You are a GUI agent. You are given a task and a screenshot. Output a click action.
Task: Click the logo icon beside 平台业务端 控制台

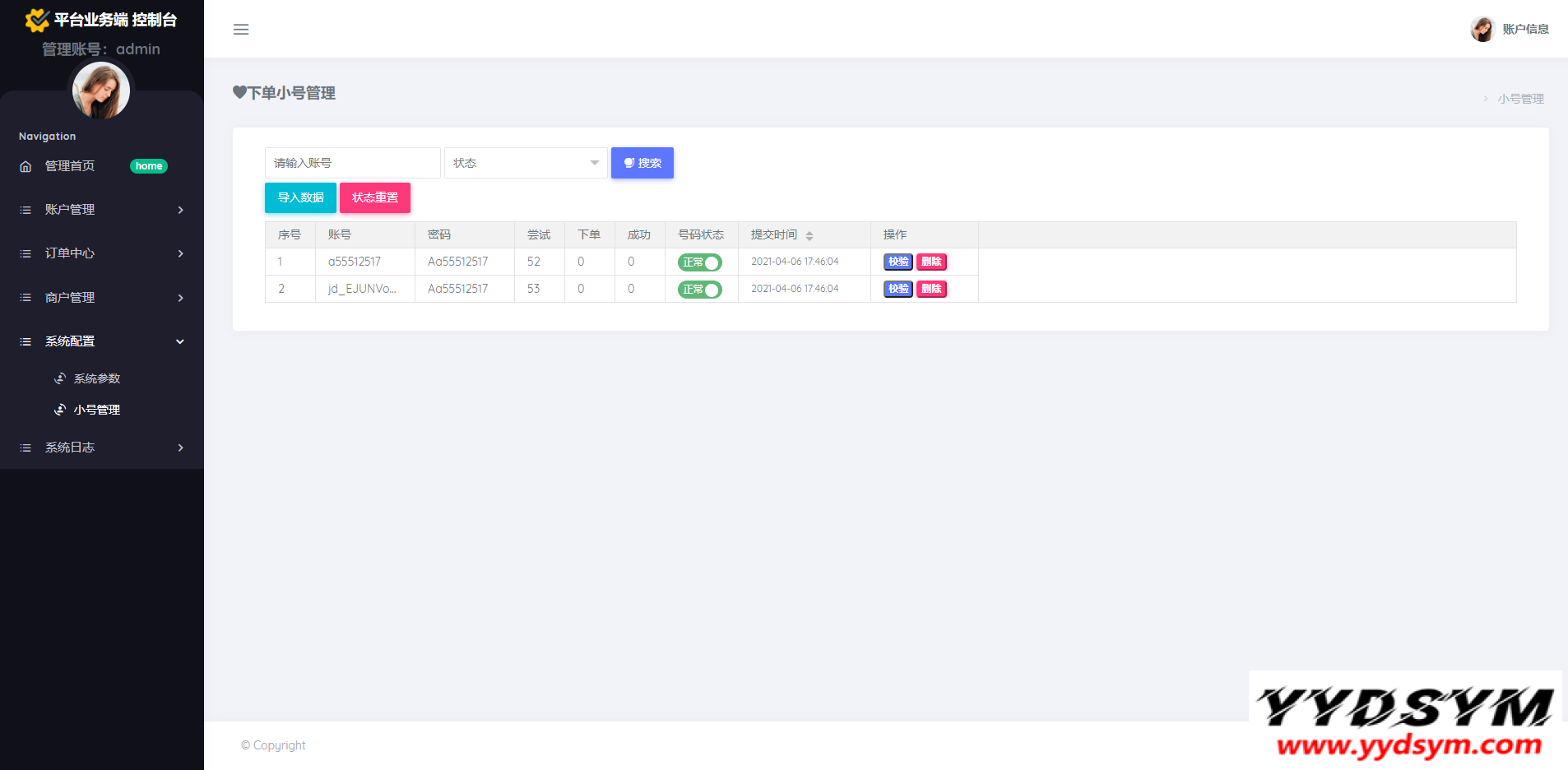point(37,20)
